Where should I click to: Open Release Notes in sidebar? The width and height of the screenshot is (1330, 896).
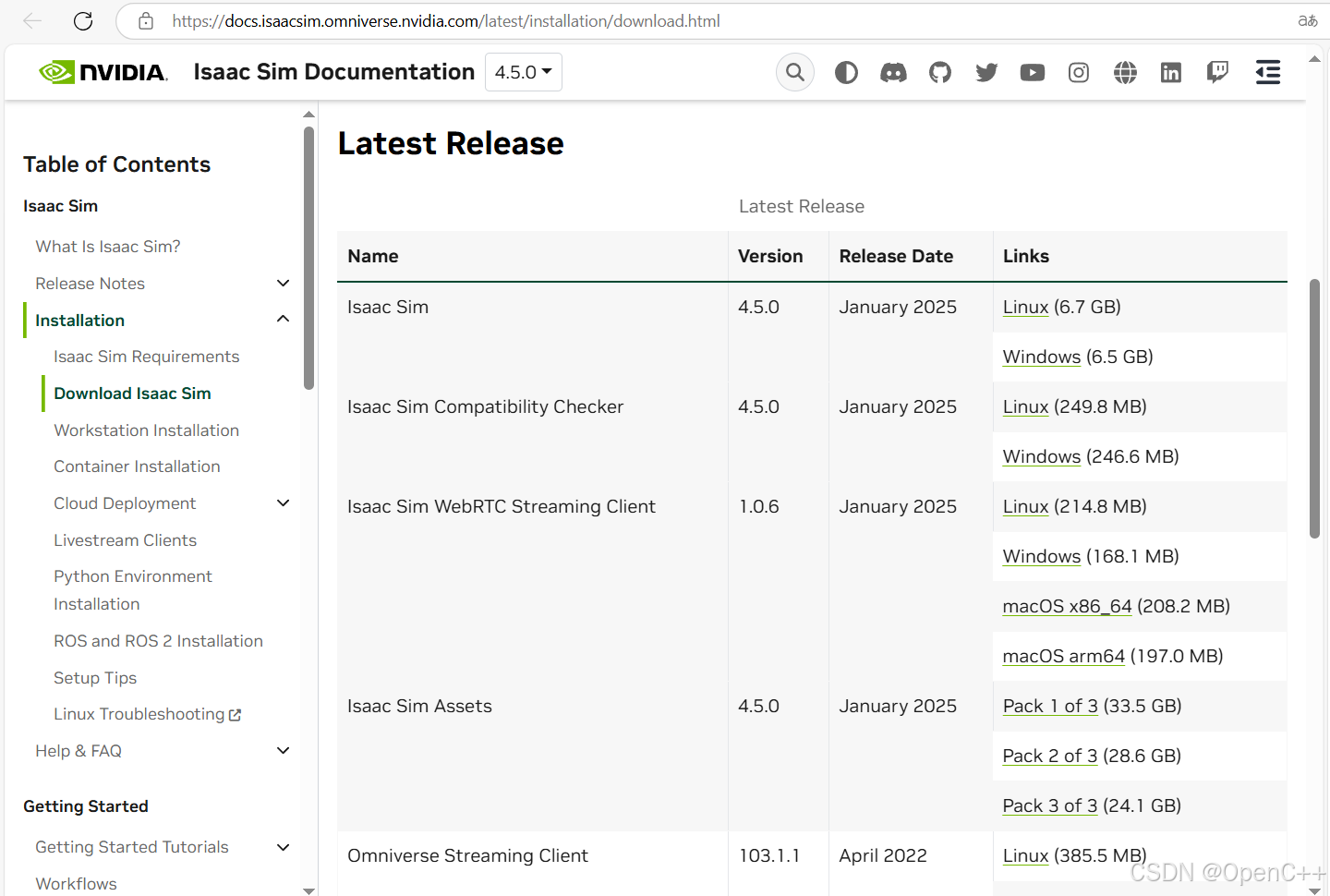point(91,284)
